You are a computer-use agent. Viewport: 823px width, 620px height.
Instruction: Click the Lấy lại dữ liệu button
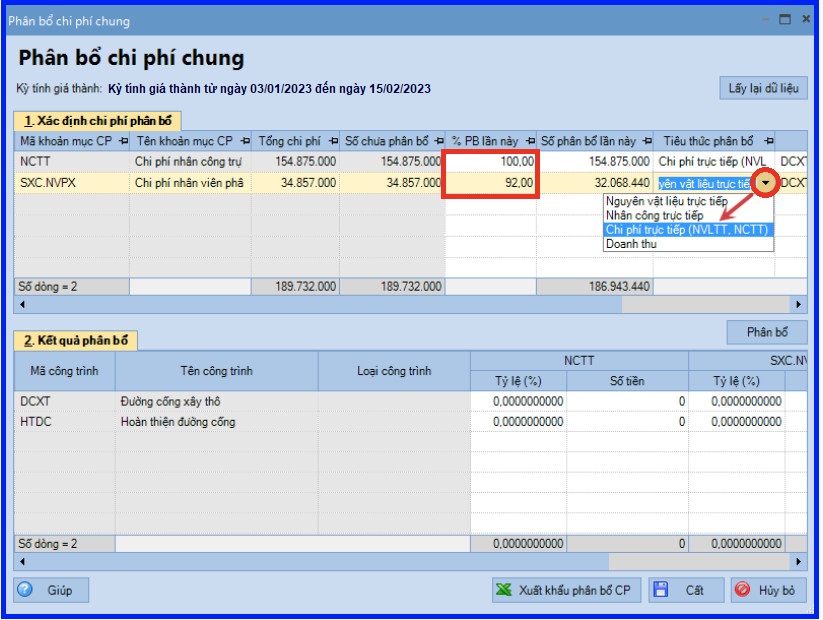coord(763,88)
